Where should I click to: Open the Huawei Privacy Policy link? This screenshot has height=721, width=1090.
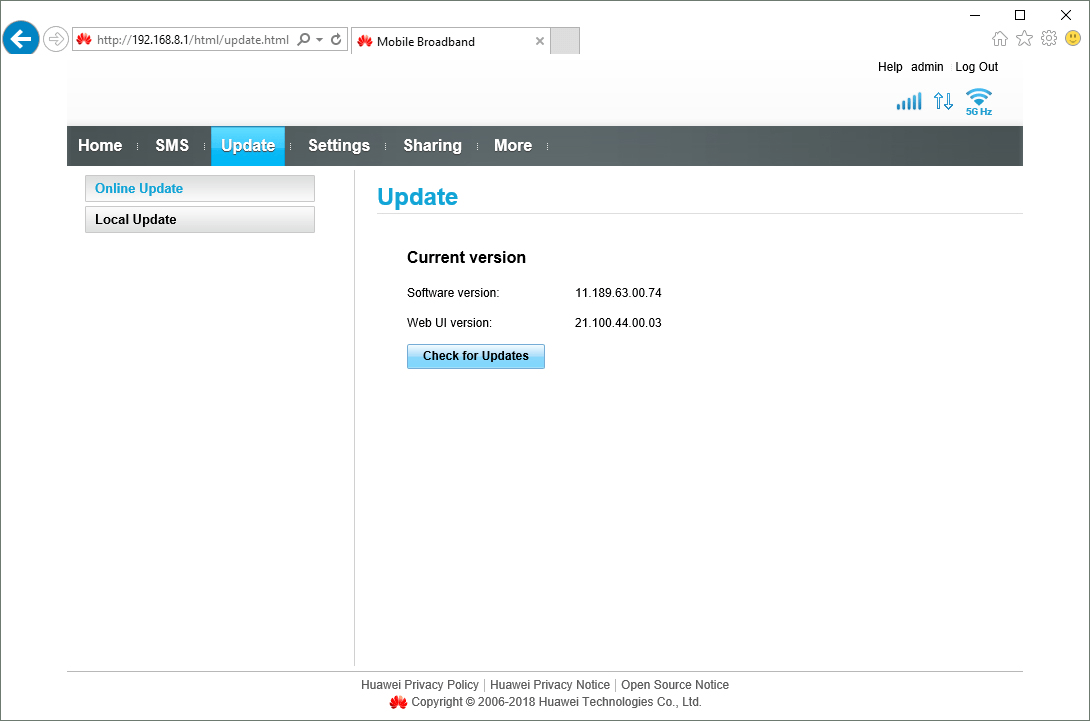[x=419, y=684]
